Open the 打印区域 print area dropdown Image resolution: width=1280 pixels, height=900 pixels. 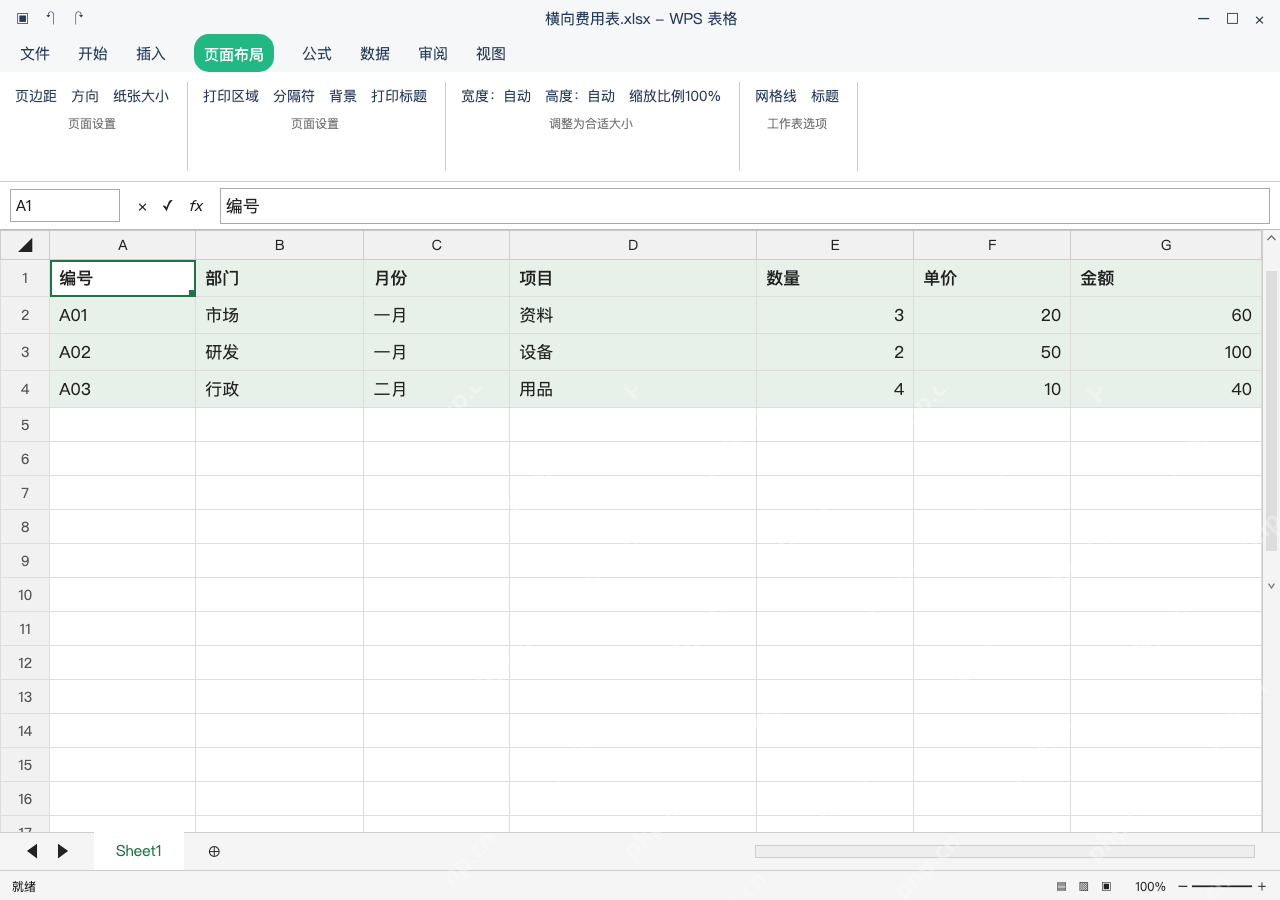tap(231, 96)
